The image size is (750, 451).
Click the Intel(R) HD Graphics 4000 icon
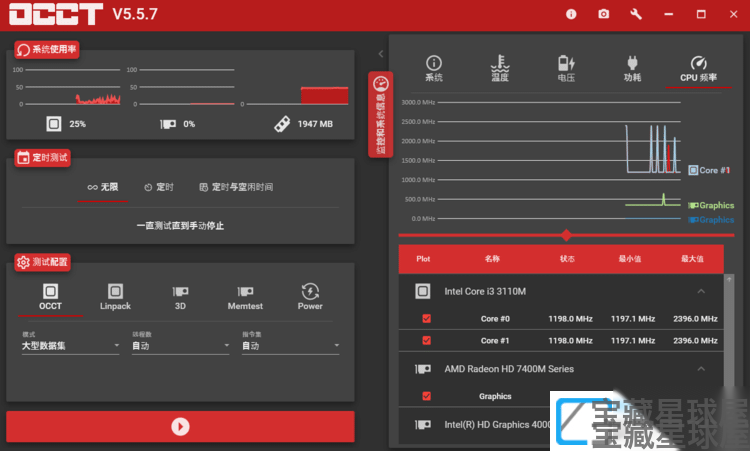(422, 424)
